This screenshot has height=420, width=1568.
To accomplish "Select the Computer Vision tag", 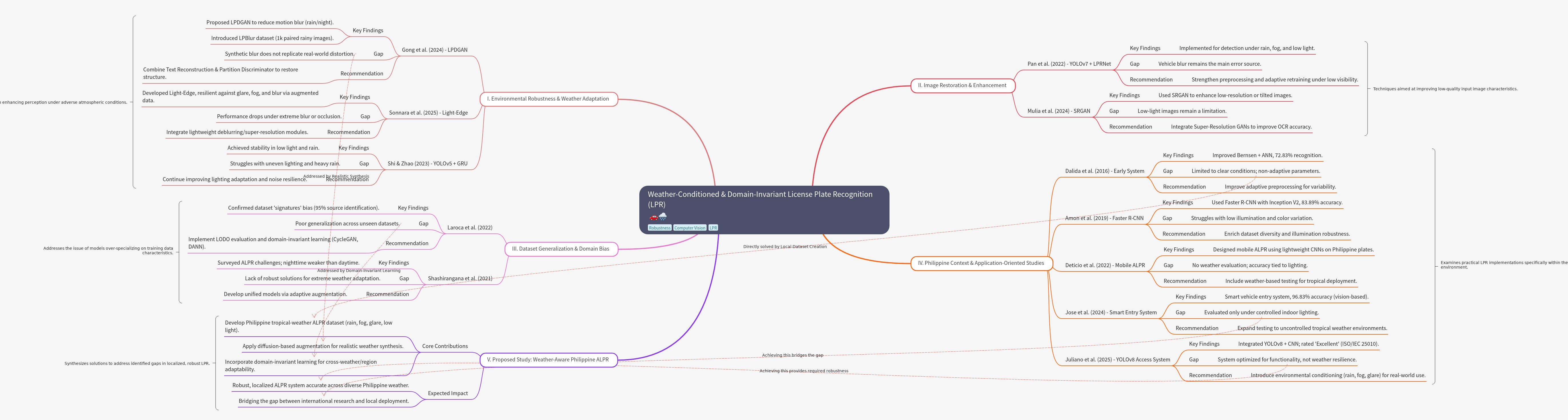I will [x=690, y=228].
